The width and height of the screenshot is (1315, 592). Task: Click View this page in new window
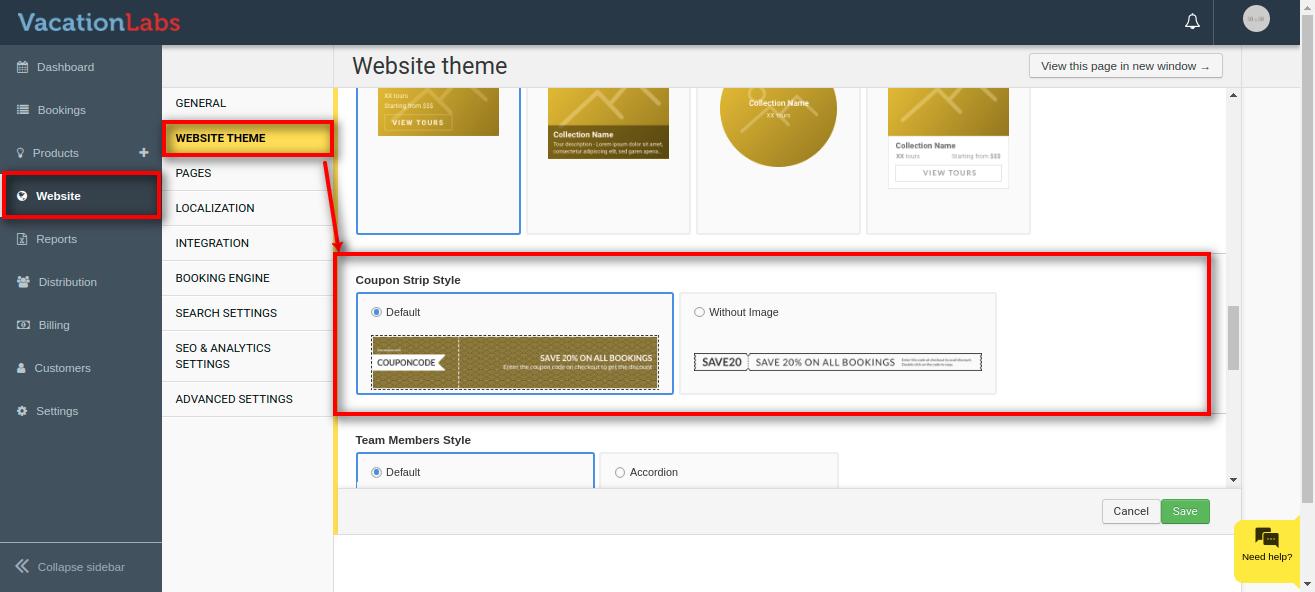coord(1125,66)
